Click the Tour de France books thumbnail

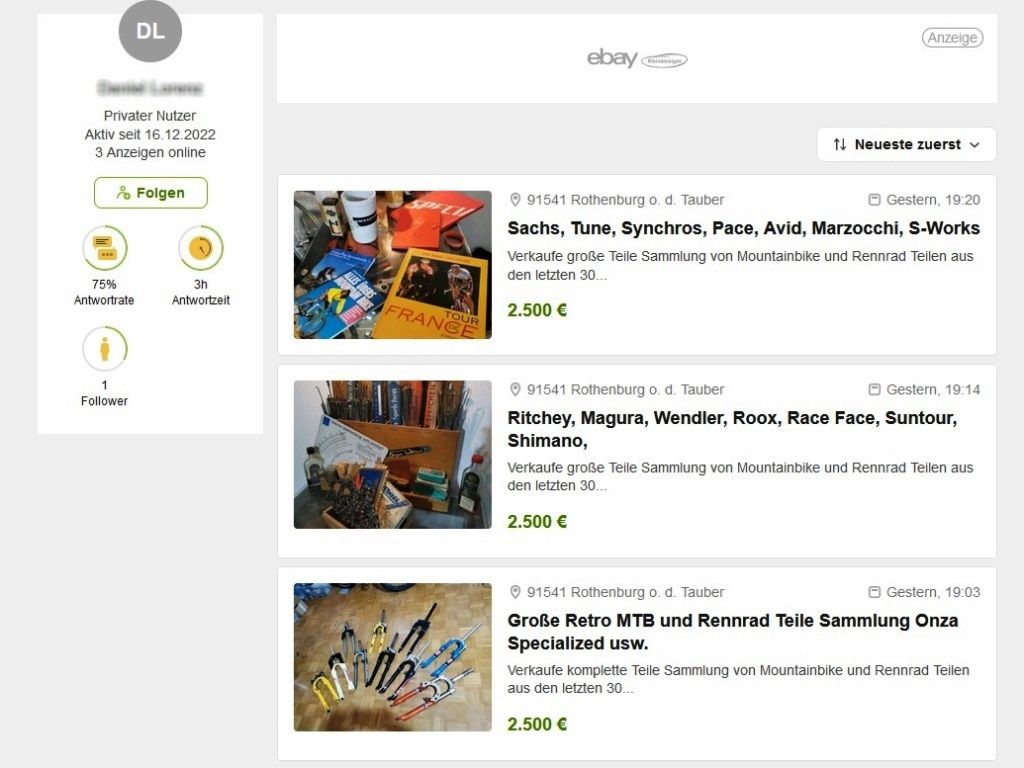pyautogui.click(x=393, y=265)
